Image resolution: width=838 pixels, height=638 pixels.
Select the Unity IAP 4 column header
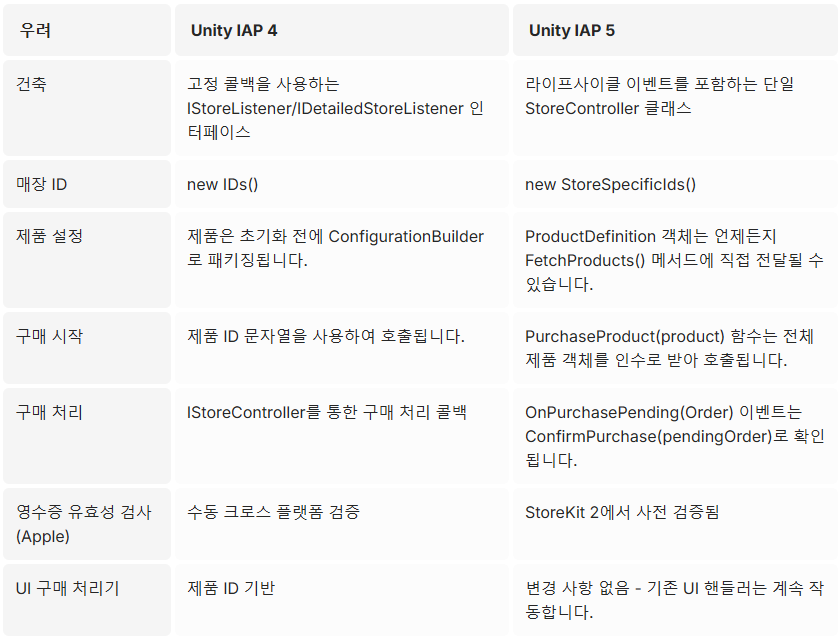[342, 30]
